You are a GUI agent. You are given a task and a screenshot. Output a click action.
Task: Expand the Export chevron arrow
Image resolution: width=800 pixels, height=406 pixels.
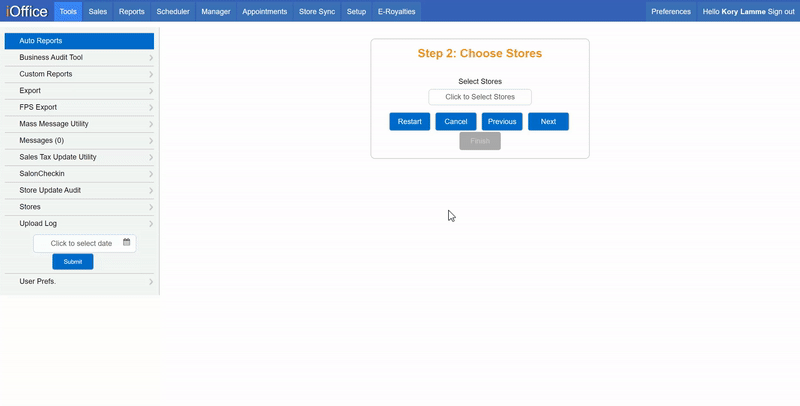pos(151,91)
